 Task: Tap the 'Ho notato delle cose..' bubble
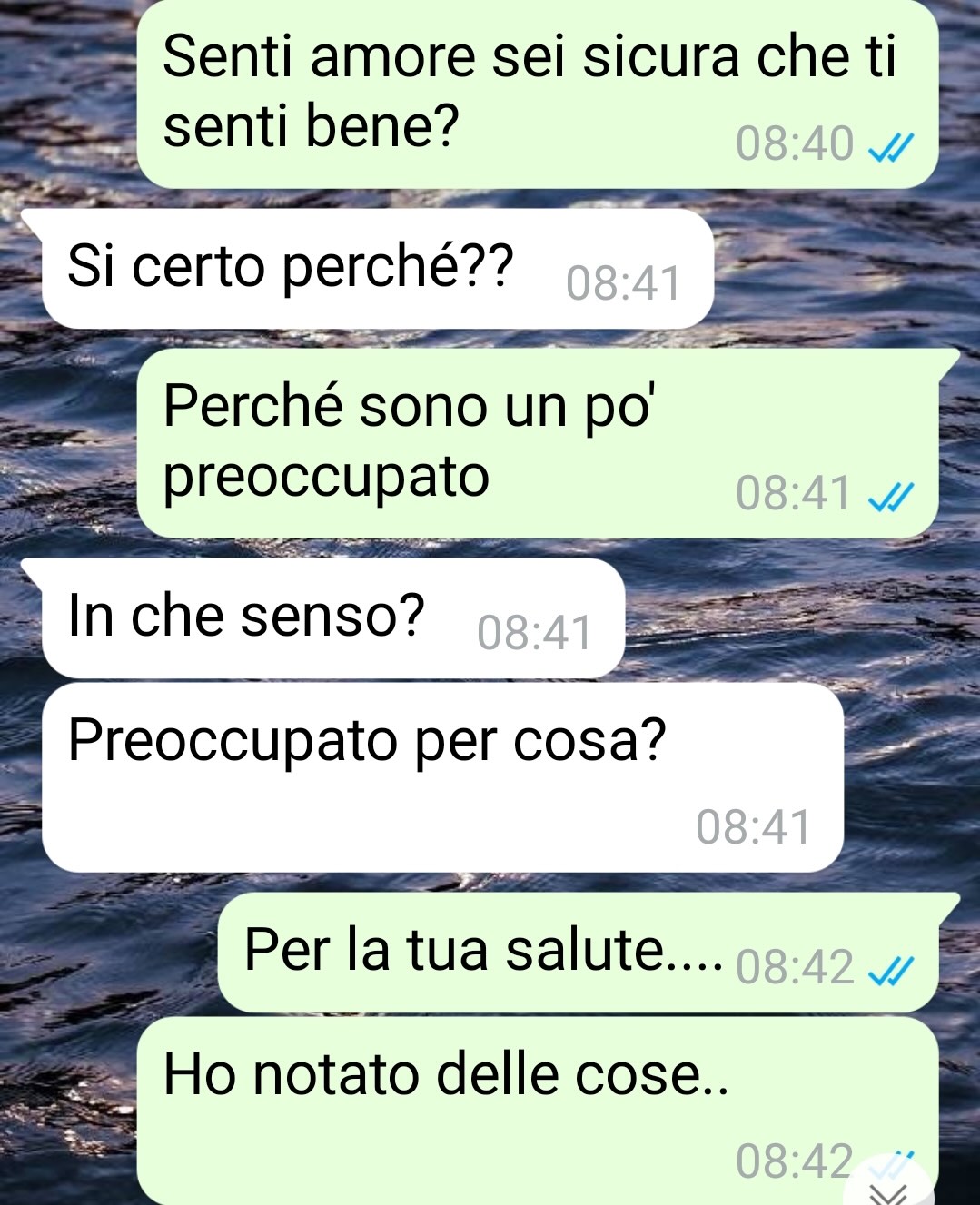click(537, 1111)
